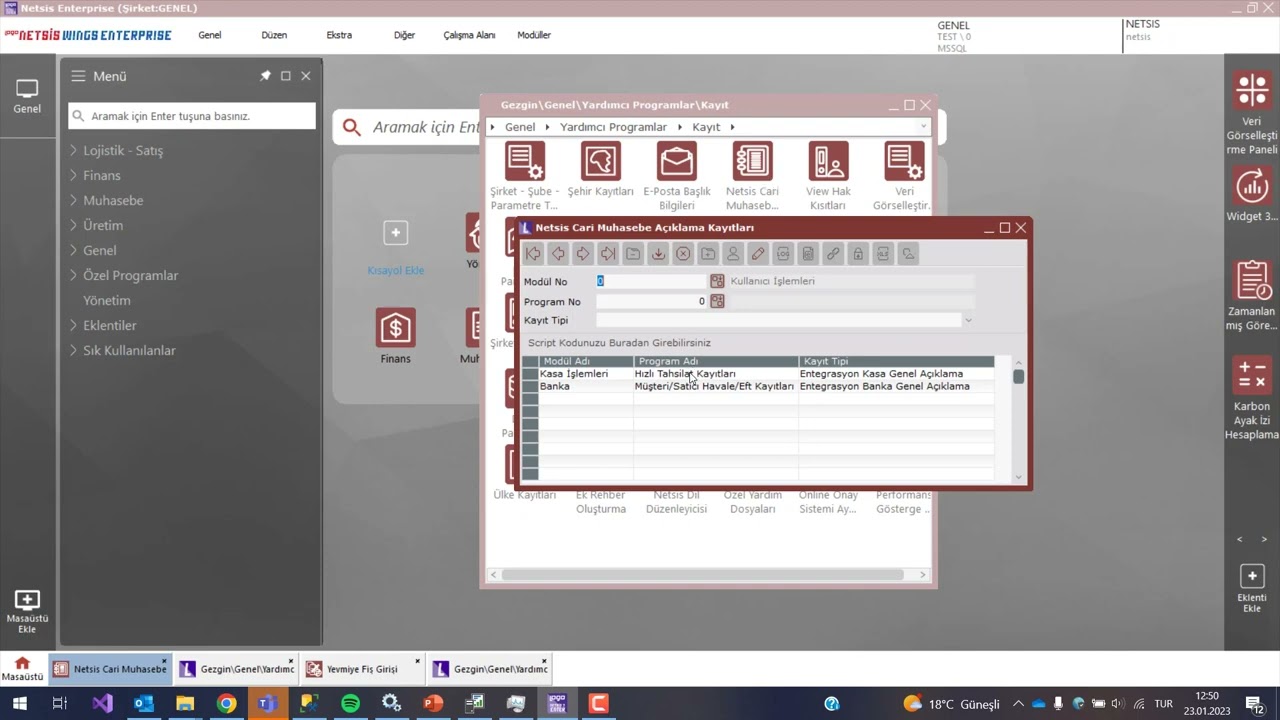Click the XLS export toolbar icon
1280x720 pixels.
(x=883, y=254)
